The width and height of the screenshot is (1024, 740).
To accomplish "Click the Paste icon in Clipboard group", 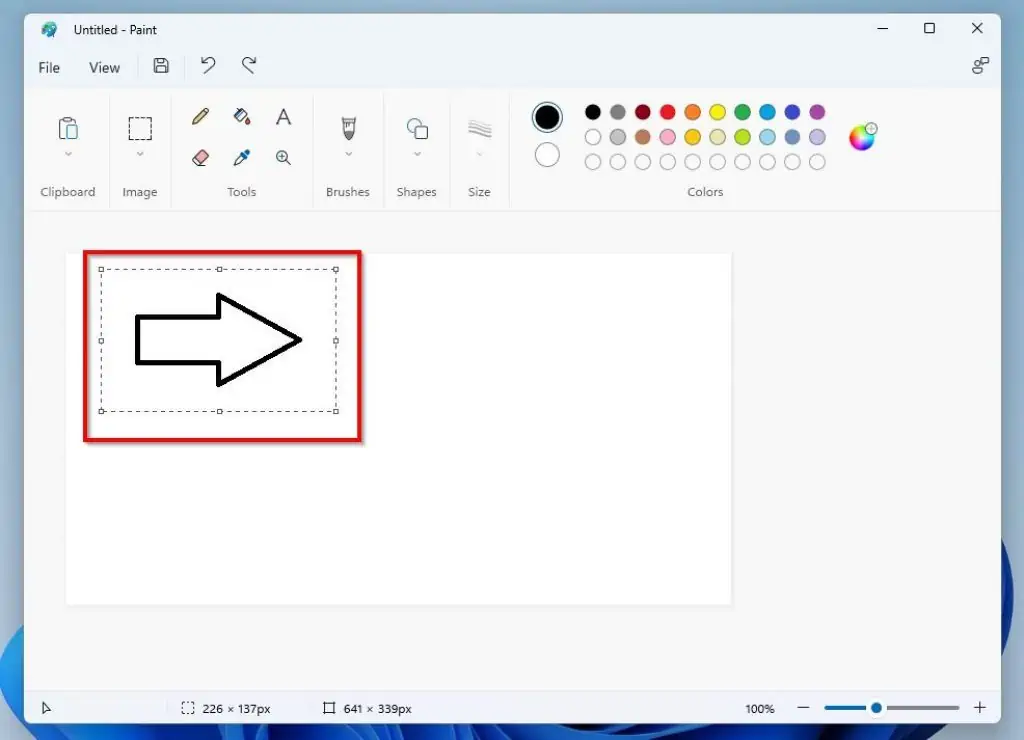I will point(67,128).
